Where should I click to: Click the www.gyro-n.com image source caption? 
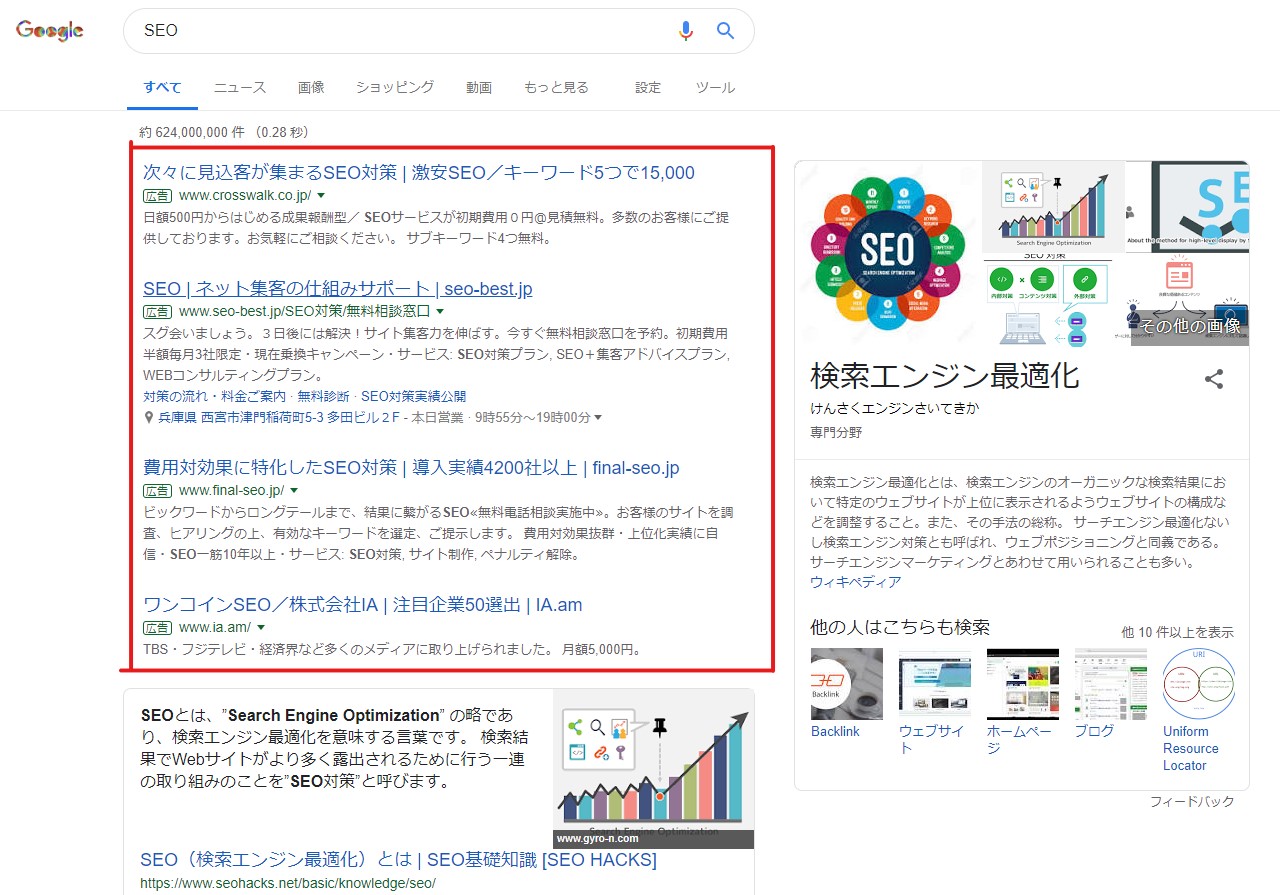coord(597,839)
